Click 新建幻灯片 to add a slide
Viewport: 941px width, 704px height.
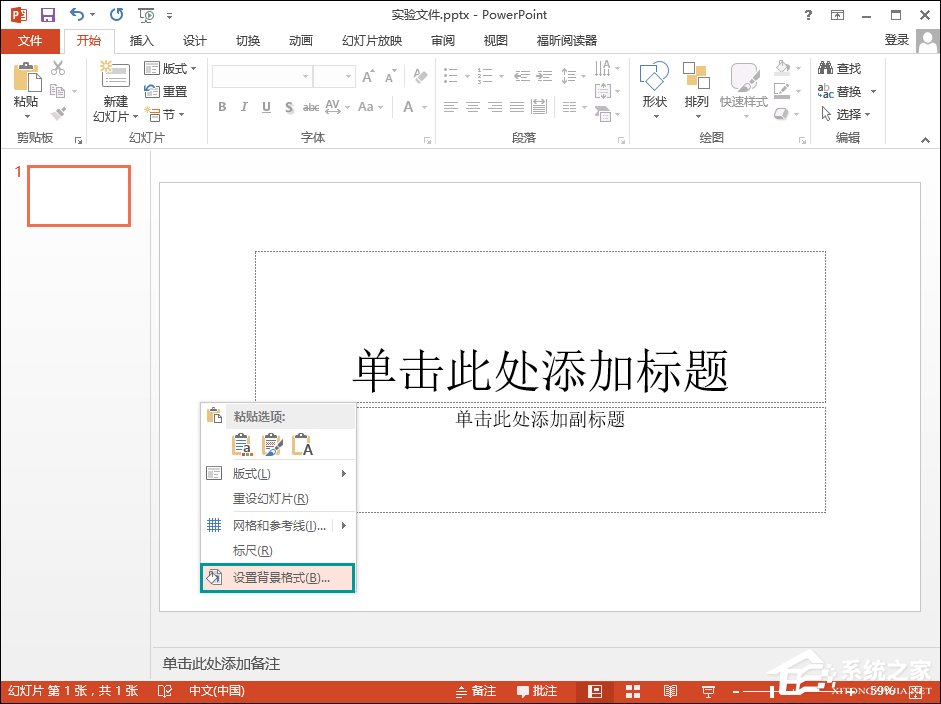114,90
